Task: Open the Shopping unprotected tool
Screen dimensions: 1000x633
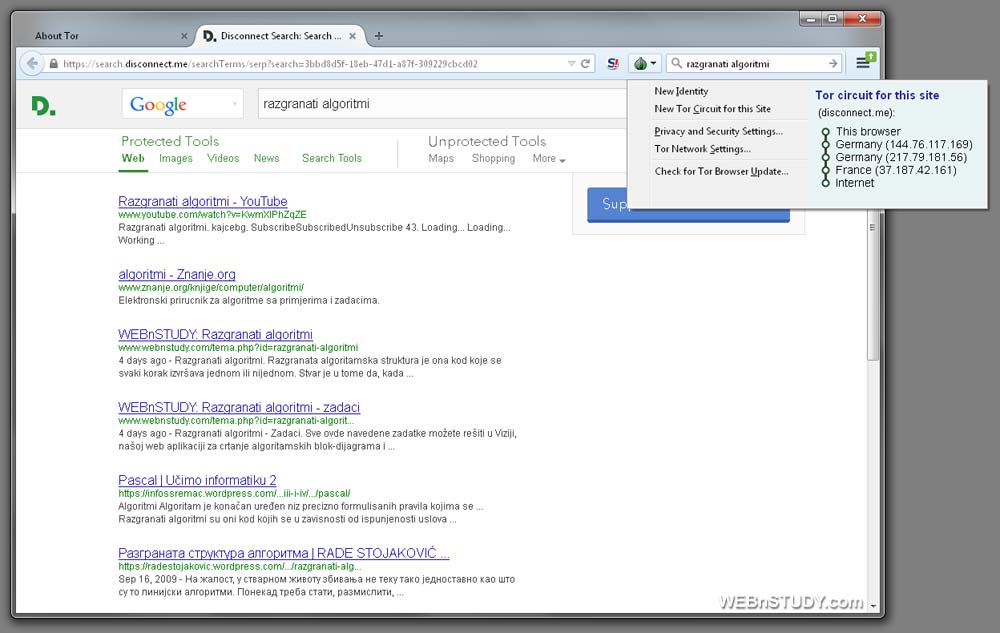Action: click(x=494, y=158)
